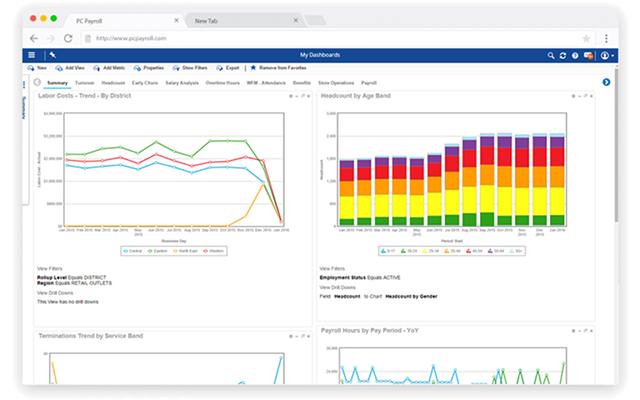Toggle 65+ age band in headcount legend
This screenshot has height=400, width=640.
coord(516,251)
